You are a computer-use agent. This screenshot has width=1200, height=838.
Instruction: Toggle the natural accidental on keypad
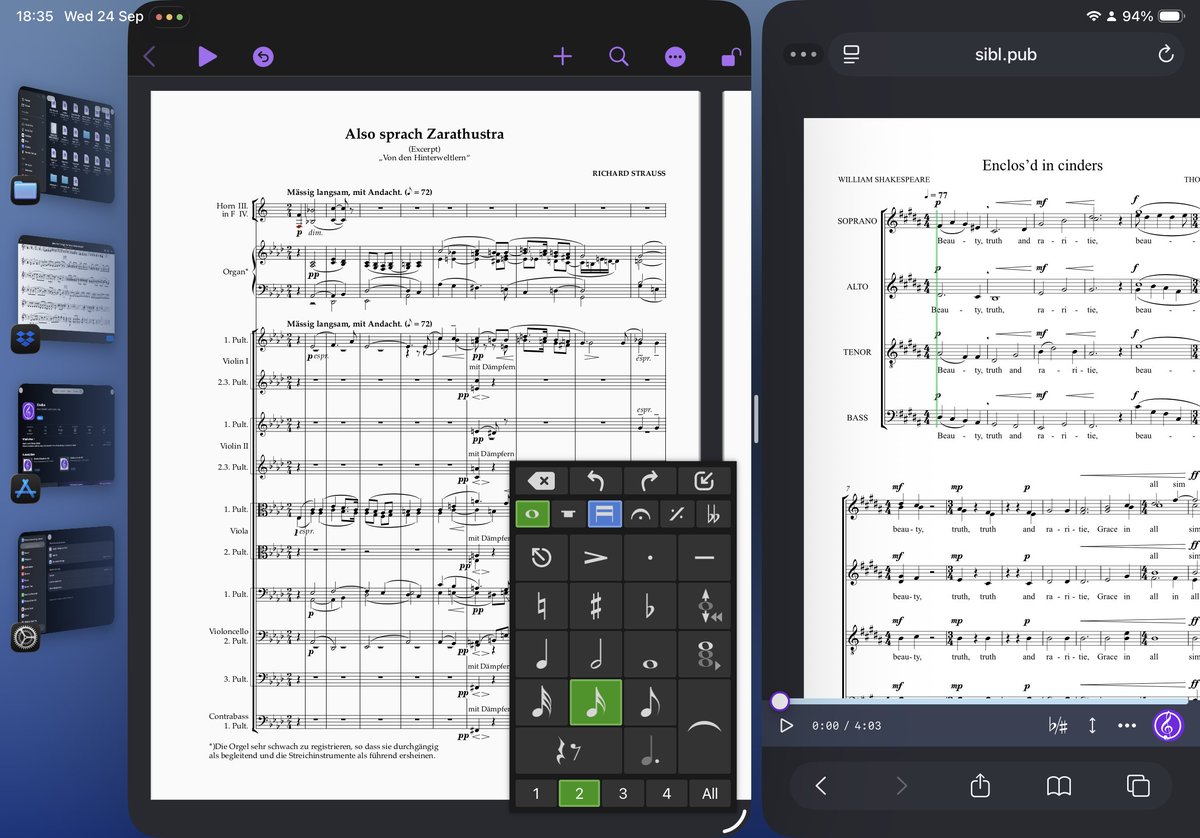click(541, 605)
